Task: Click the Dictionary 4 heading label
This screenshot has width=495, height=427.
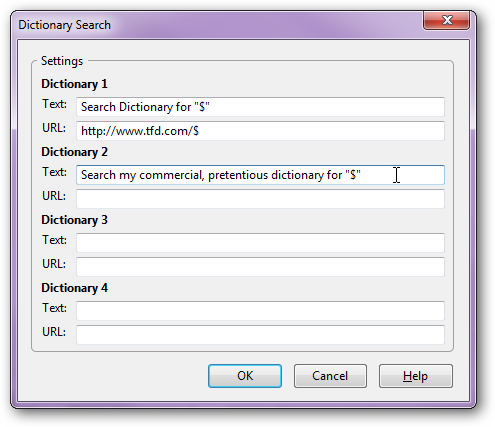Action: 75,288
